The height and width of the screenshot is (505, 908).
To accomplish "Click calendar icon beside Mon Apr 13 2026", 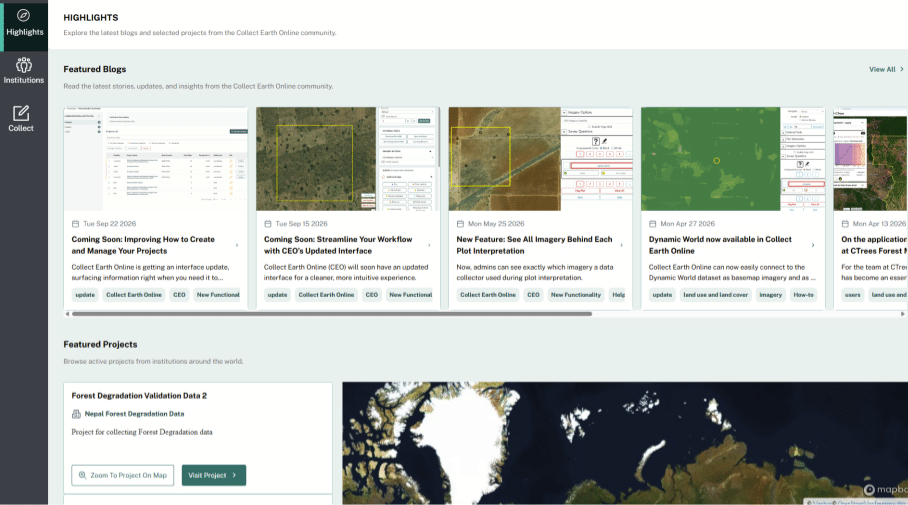I will (x=845, y=224).
